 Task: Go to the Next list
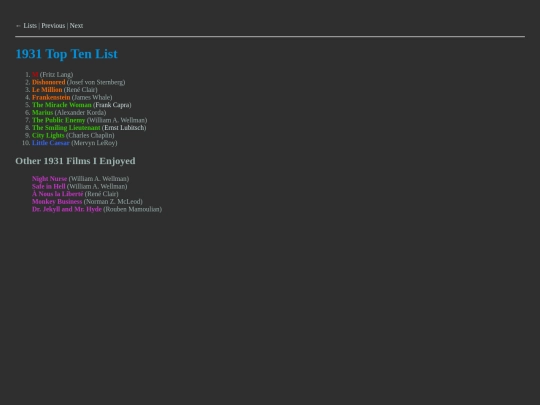(76, 26)
